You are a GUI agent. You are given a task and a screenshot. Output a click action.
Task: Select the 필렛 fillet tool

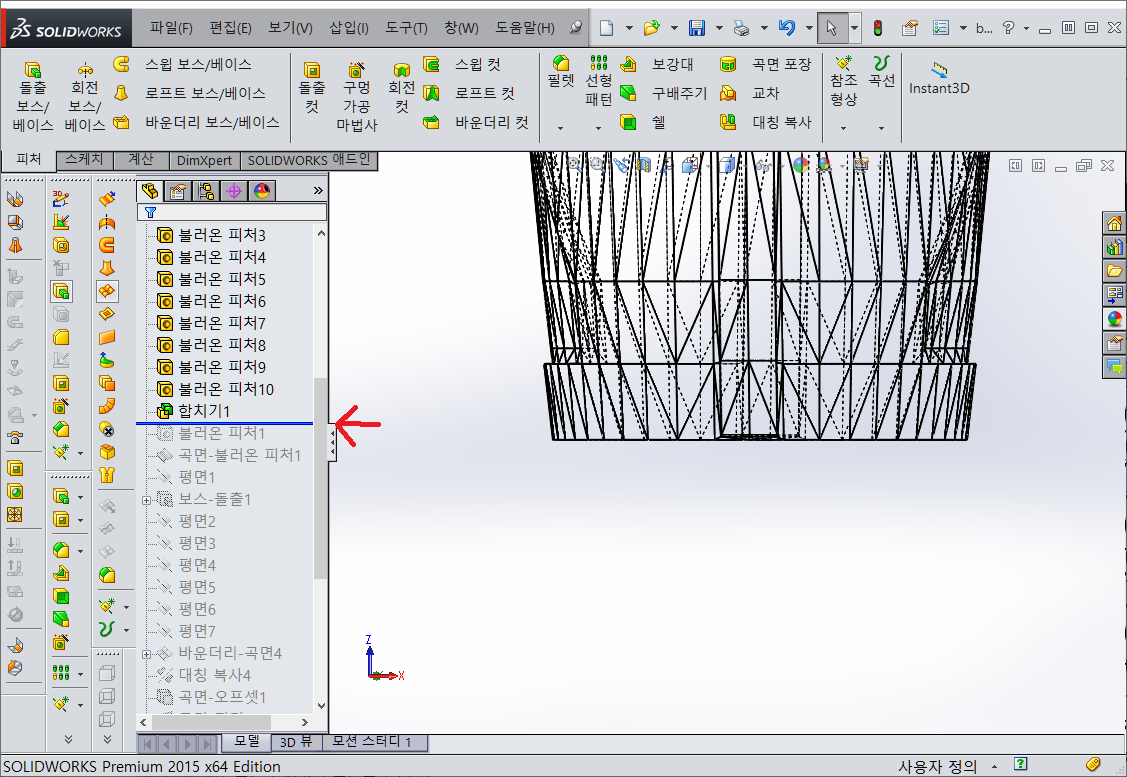point(561,71)
